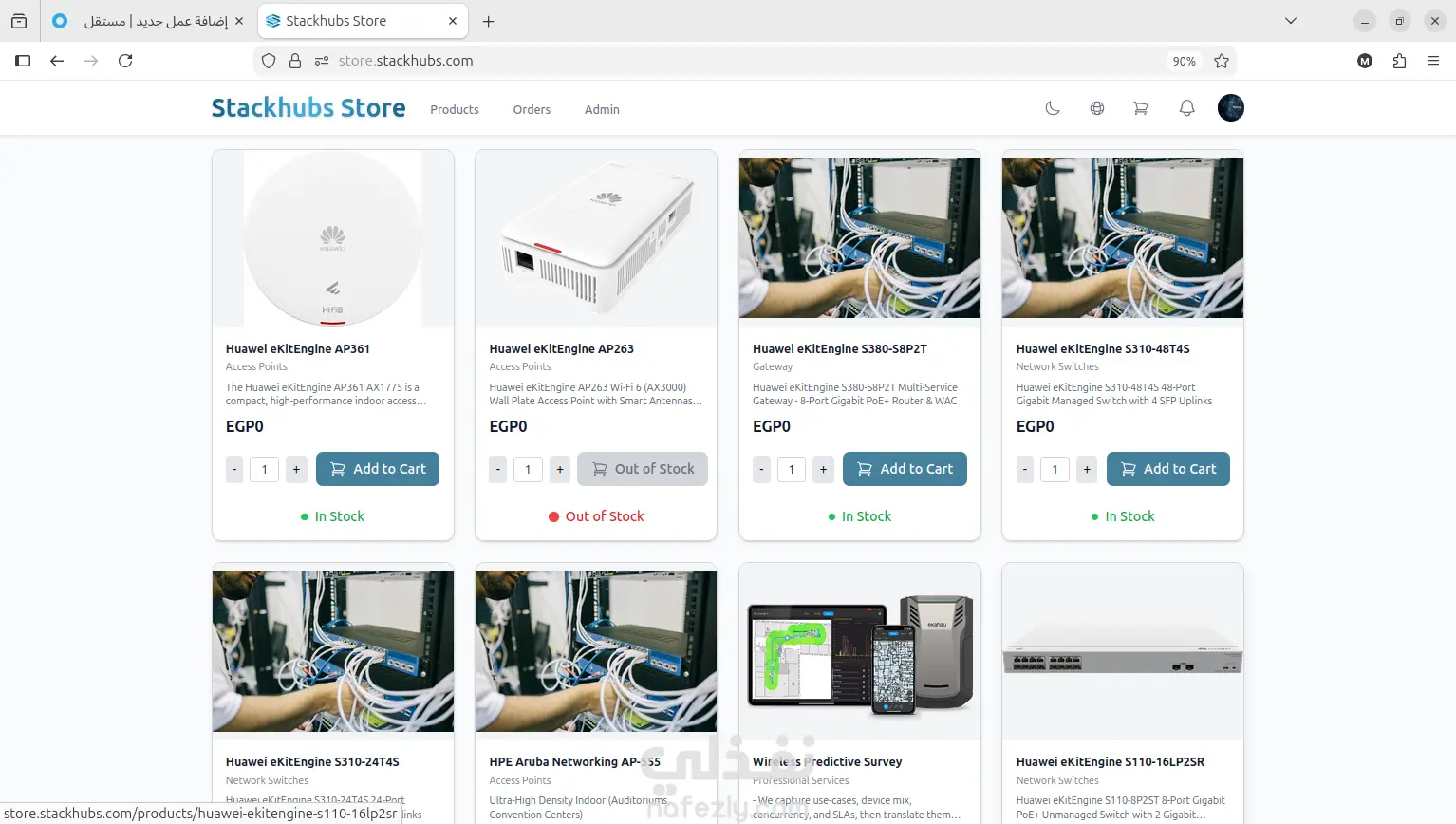Close the Stackhubs Store tab
The width and height of the screenshot is (1456, 824).
click(x=453, y=21)
